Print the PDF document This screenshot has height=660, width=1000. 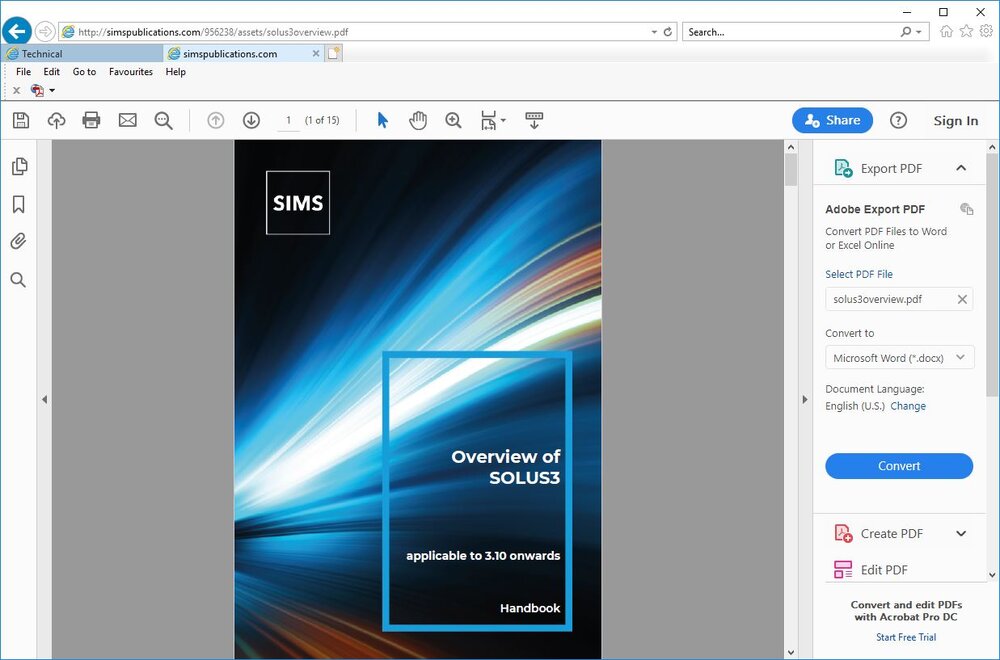click(91, 120)
